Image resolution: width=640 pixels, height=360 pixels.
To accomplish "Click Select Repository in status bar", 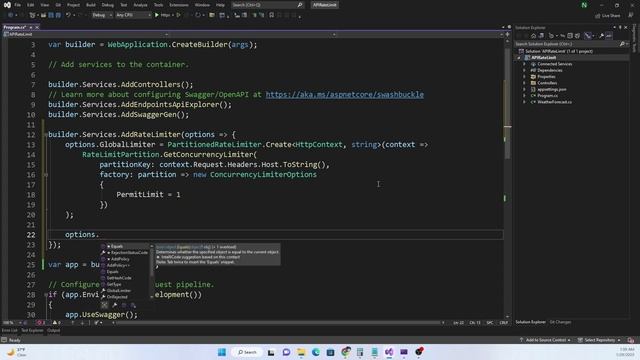I will point(599,340).
